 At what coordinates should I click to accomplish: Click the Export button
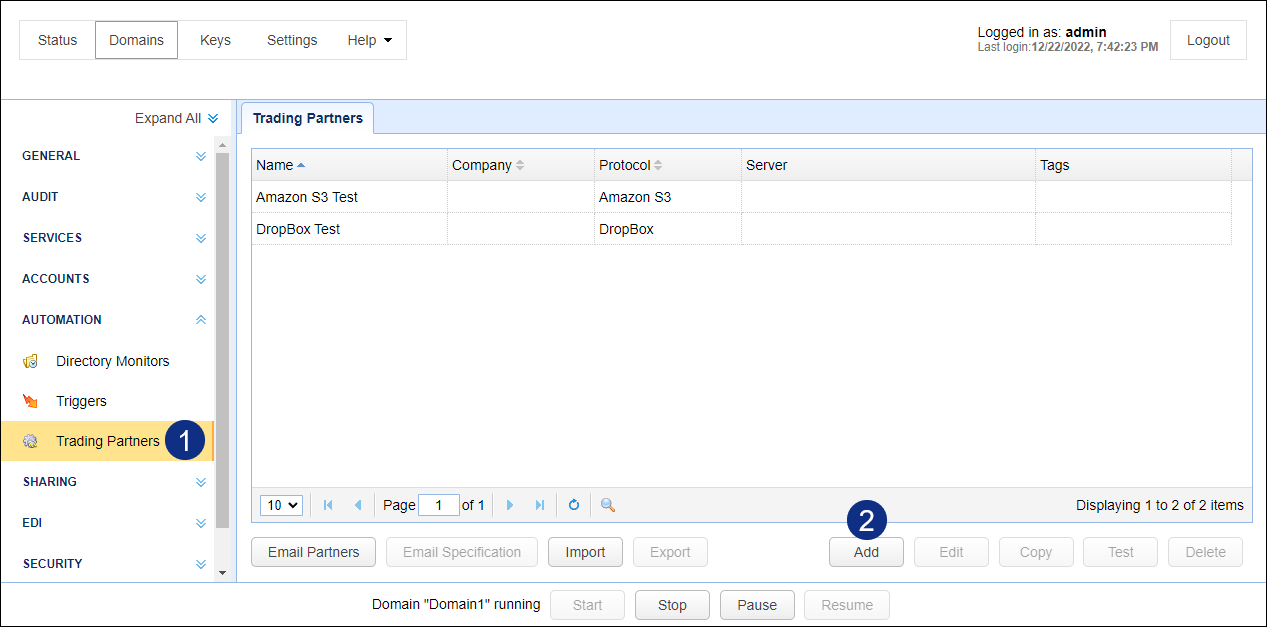coord(670,552)
